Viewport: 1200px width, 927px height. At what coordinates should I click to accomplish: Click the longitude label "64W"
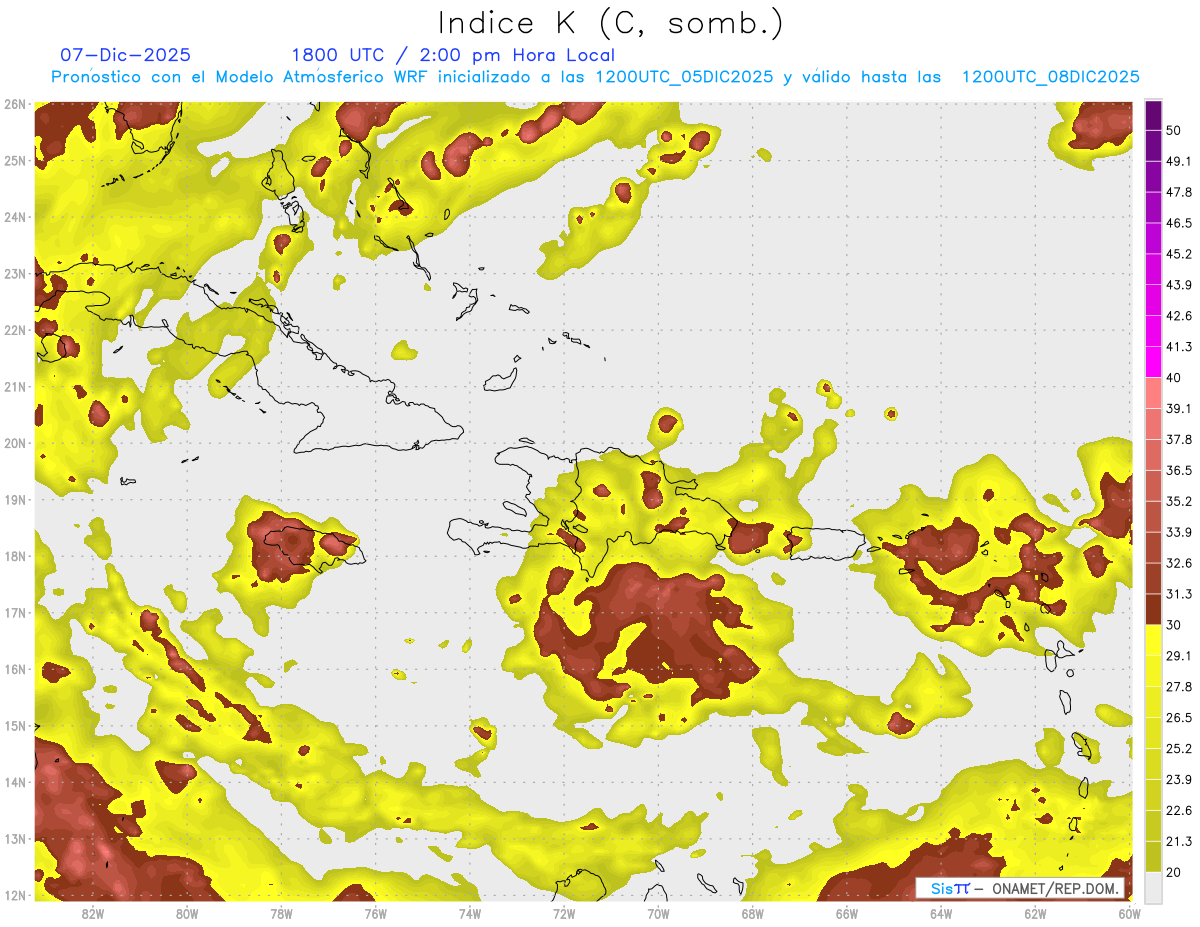(x=941, y=914)
